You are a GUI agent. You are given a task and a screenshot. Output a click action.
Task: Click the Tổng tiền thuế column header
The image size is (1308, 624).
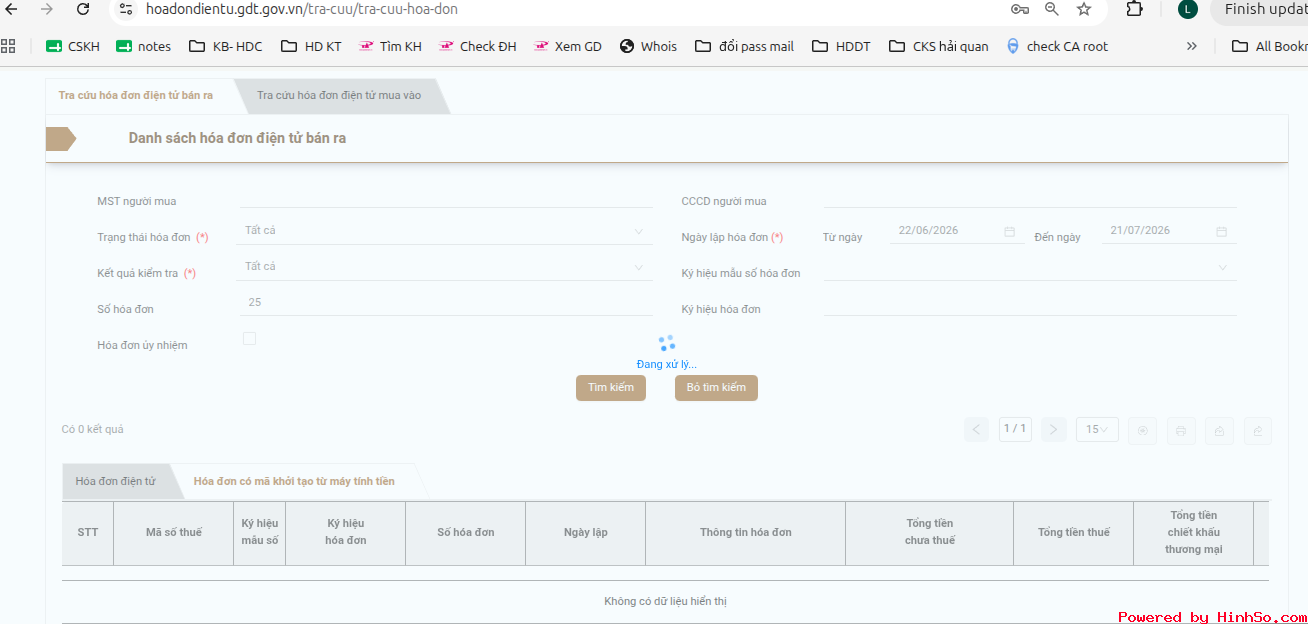1074,533
